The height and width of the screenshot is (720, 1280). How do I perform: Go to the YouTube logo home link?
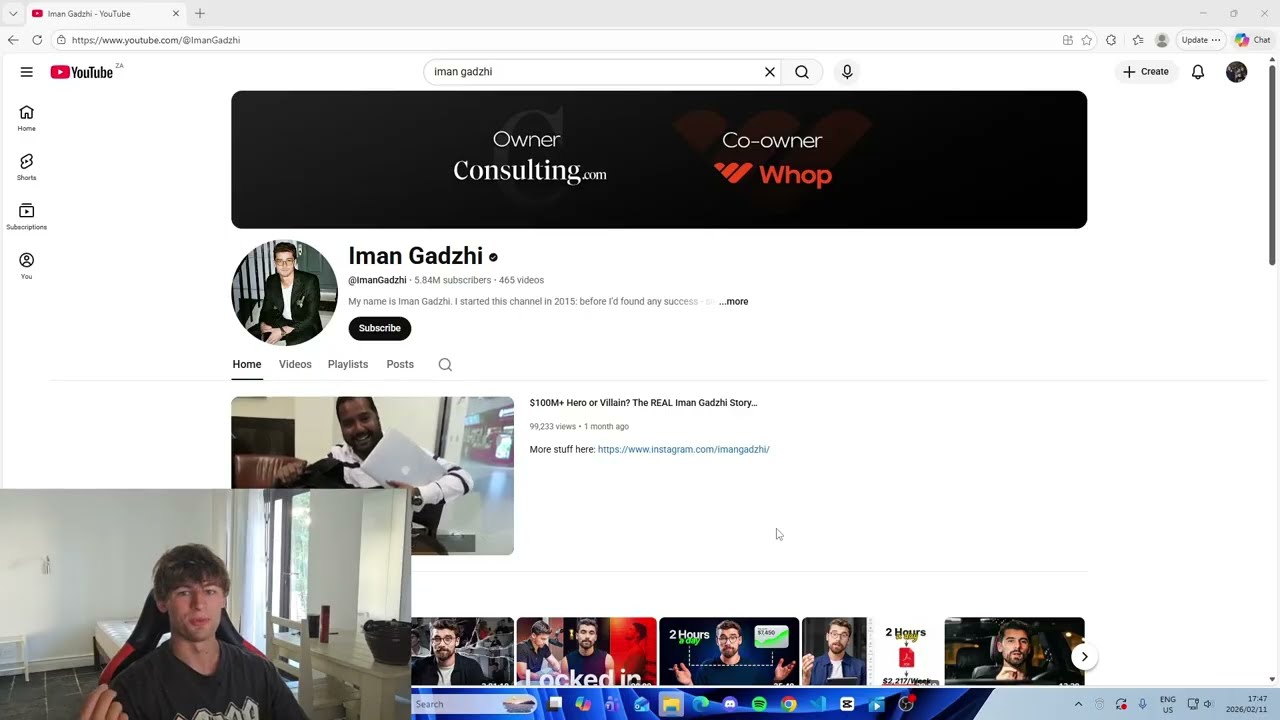click(x=82, y=72)
